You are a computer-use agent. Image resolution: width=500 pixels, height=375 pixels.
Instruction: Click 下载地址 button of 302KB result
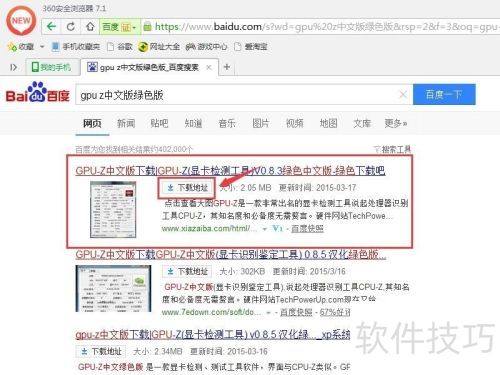187,271
